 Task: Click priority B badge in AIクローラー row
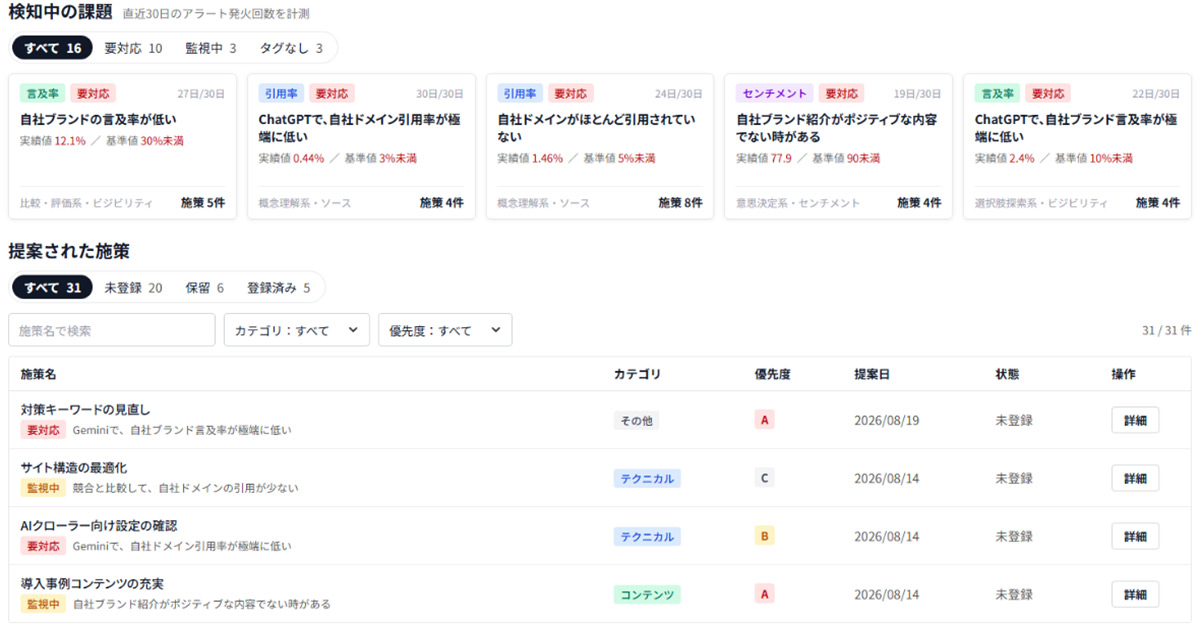[765, 537]
